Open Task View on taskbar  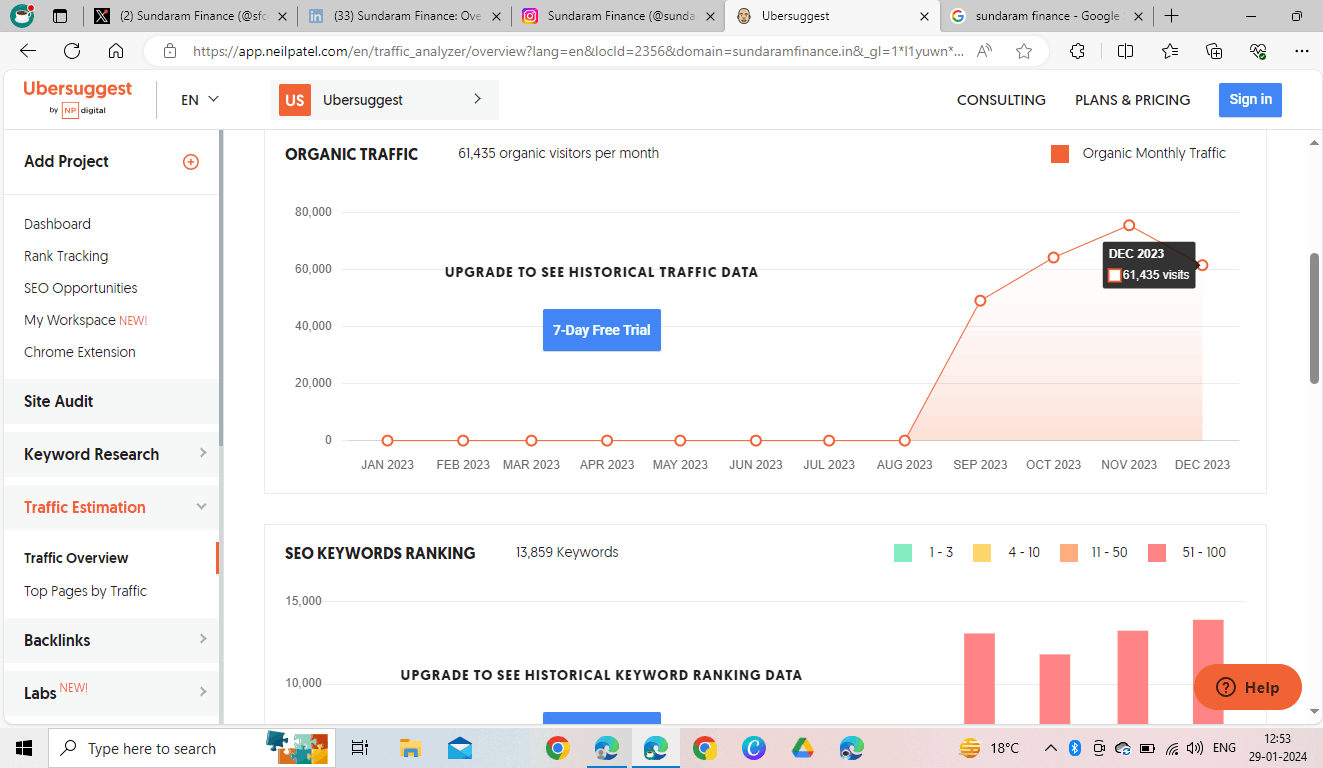(360, 748)
